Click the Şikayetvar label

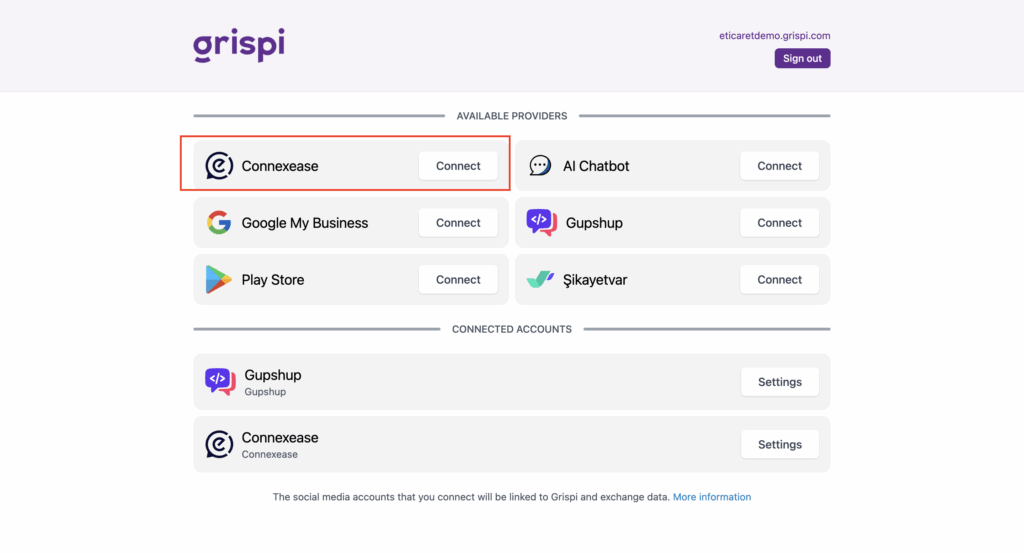tap(595, 279)
